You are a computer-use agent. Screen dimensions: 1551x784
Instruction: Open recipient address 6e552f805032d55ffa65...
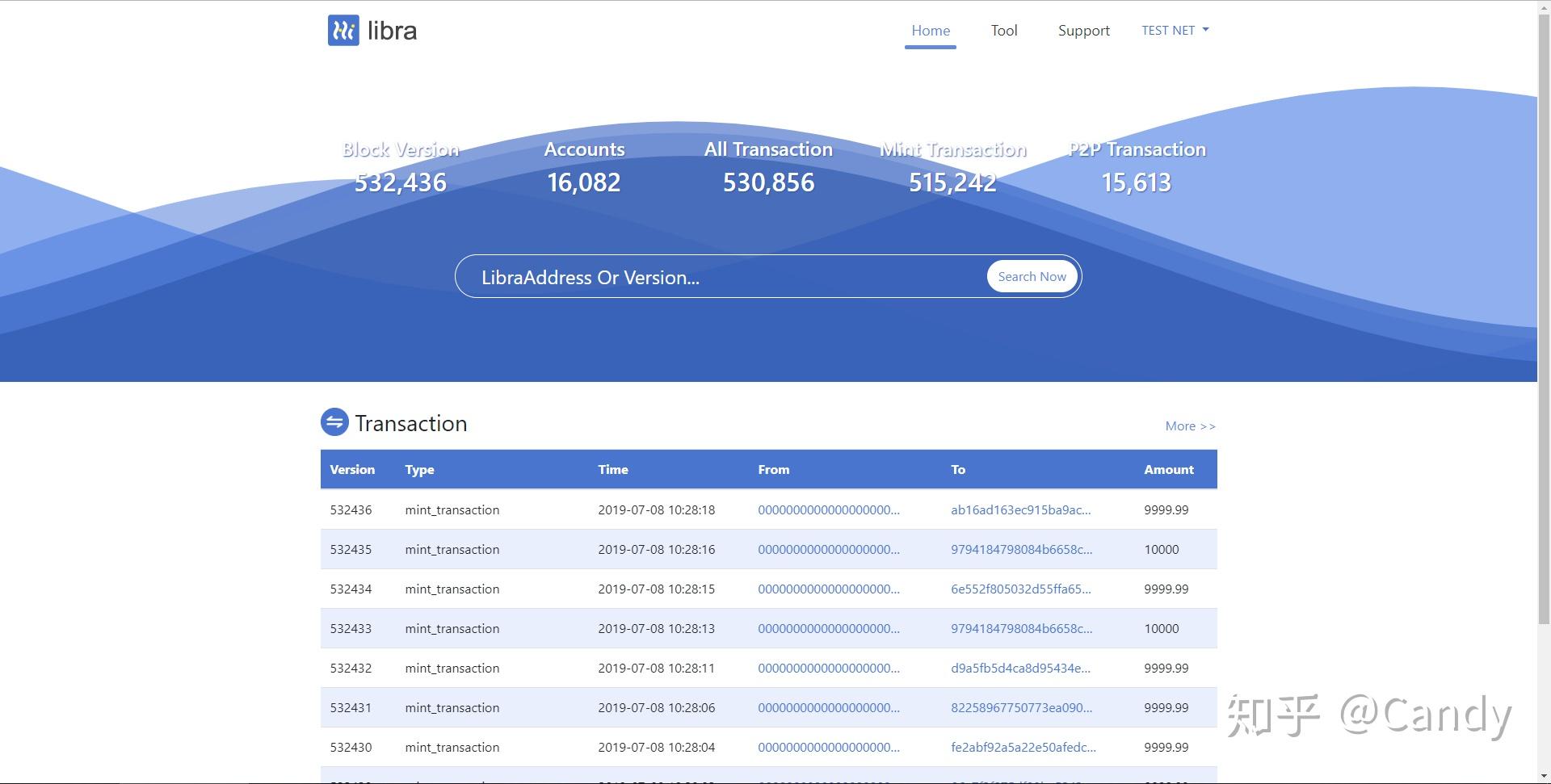tap(1020, 589)
